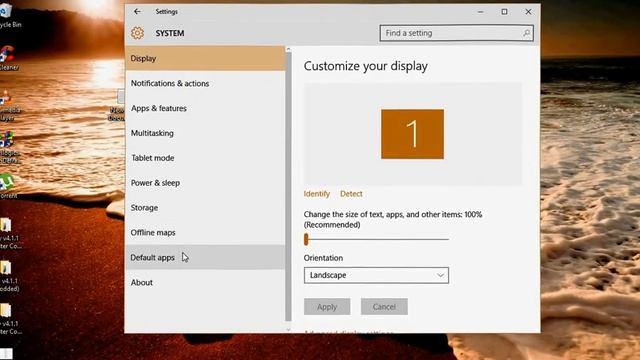Click the Apply button

[x=327, y=307]
